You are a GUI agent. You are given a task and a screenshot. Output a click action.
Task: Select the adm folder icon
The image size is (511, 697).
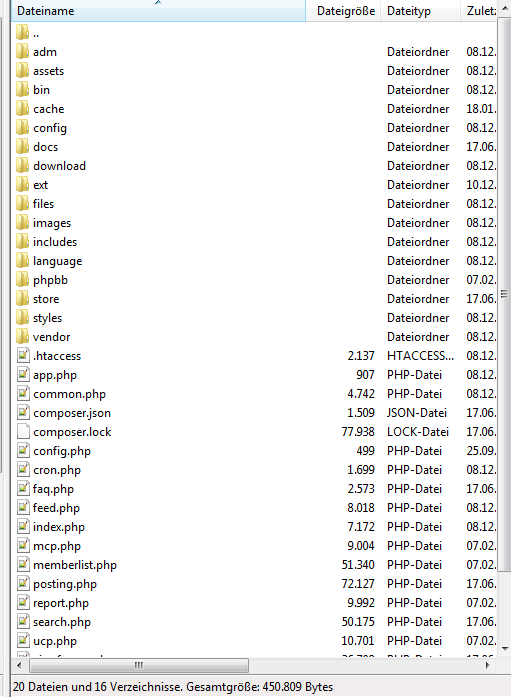click(22, 52)
